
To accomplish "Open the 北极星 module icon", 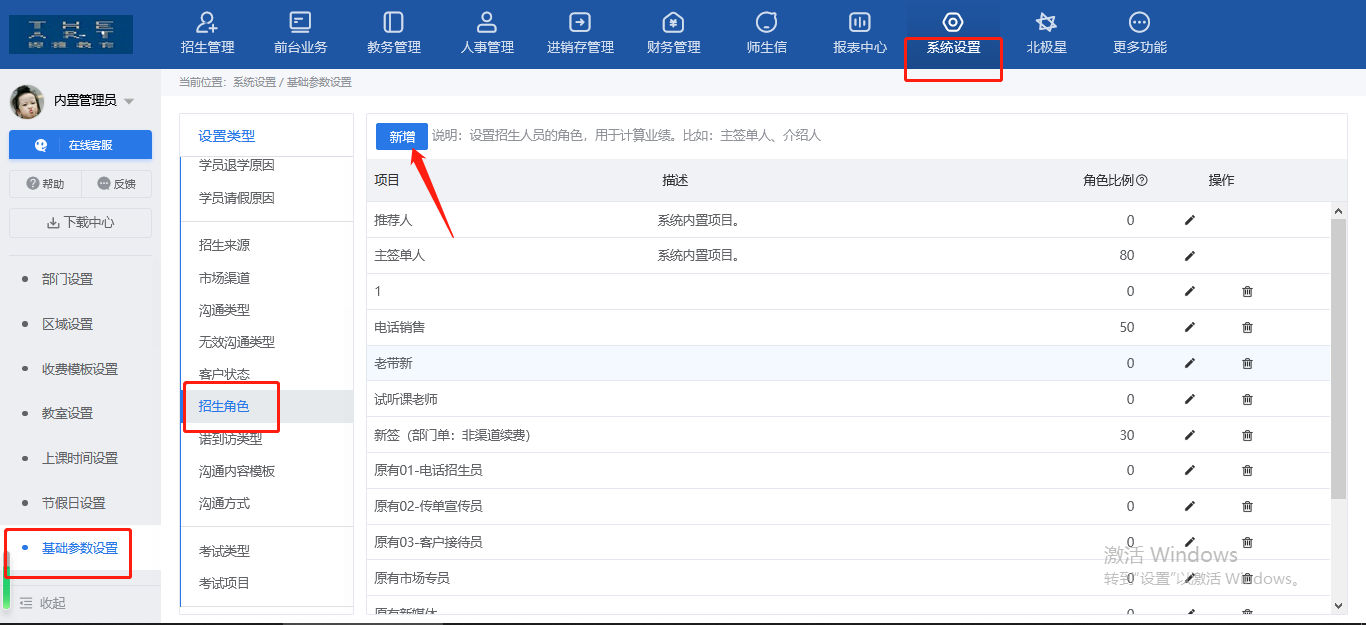I will coord(1046,22).
